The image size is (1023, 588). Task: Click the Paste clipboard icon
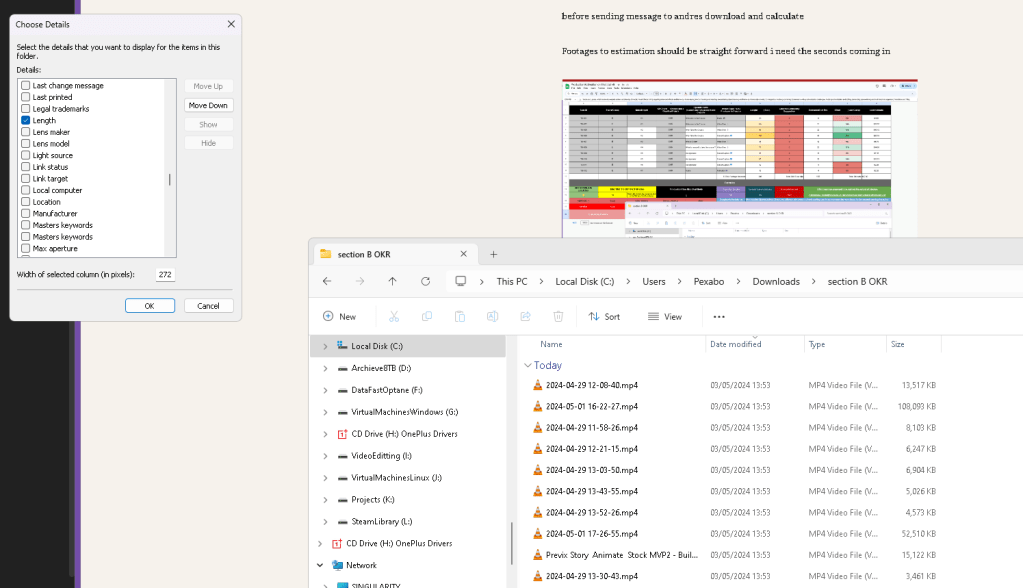pyautogui.click(x=460, y=317)
